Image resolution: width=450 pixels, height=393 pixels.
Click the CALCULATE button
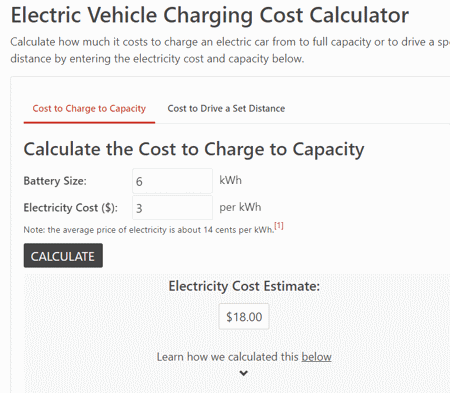coord(63,256)
